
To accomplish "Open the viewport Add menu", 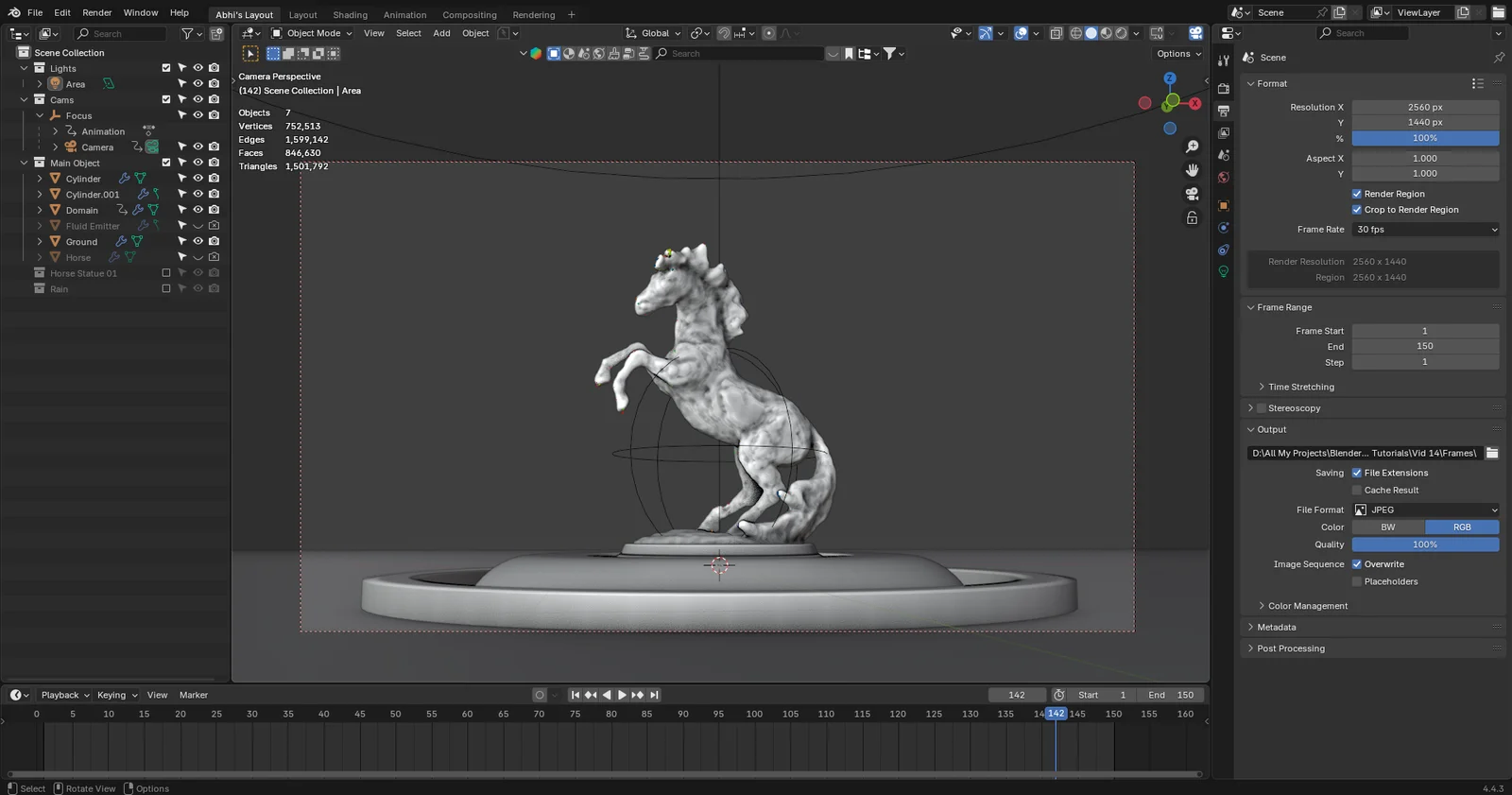I will click(x=441, y=33).
